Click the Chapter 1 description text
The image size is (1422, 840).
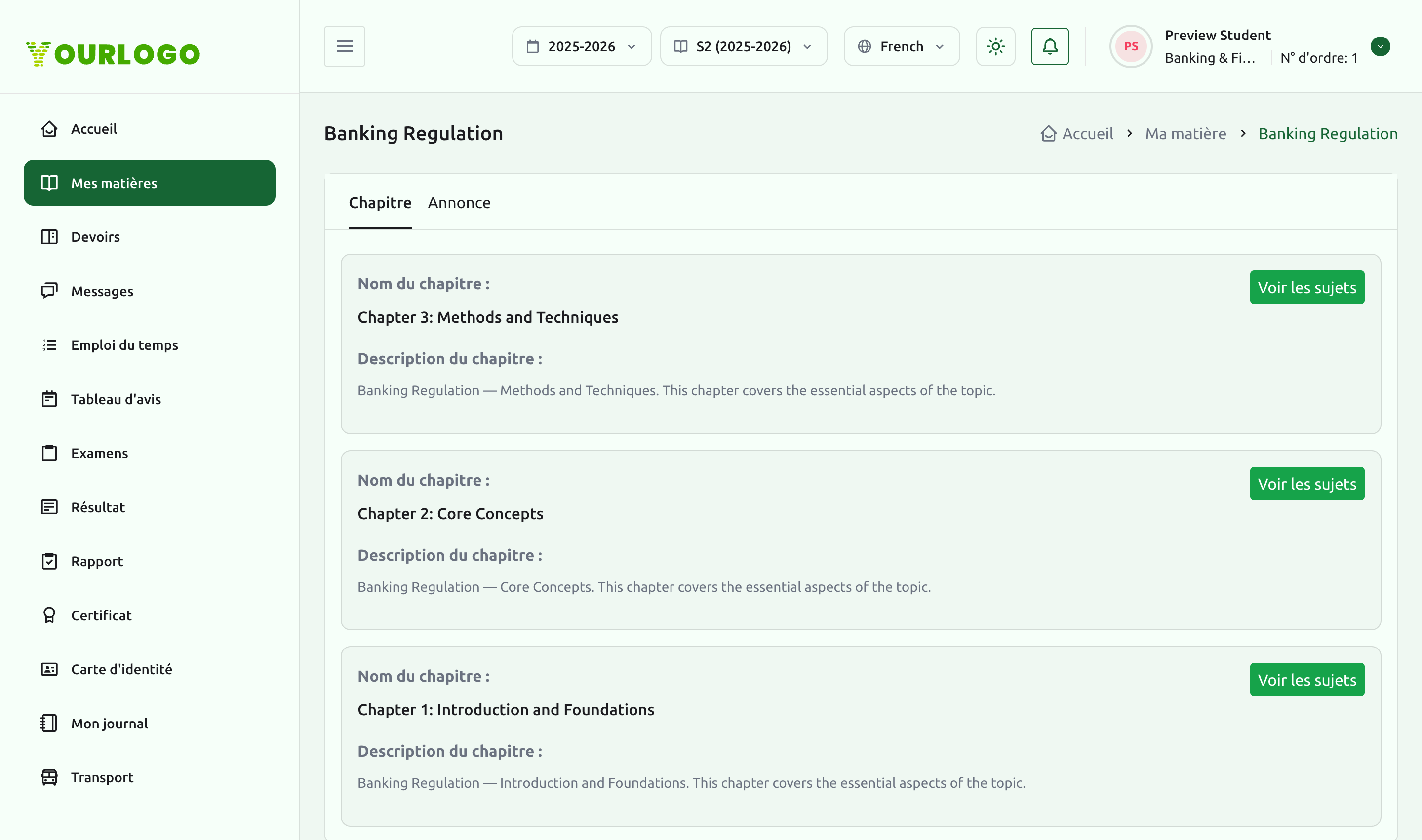click(x=691, y=783)
